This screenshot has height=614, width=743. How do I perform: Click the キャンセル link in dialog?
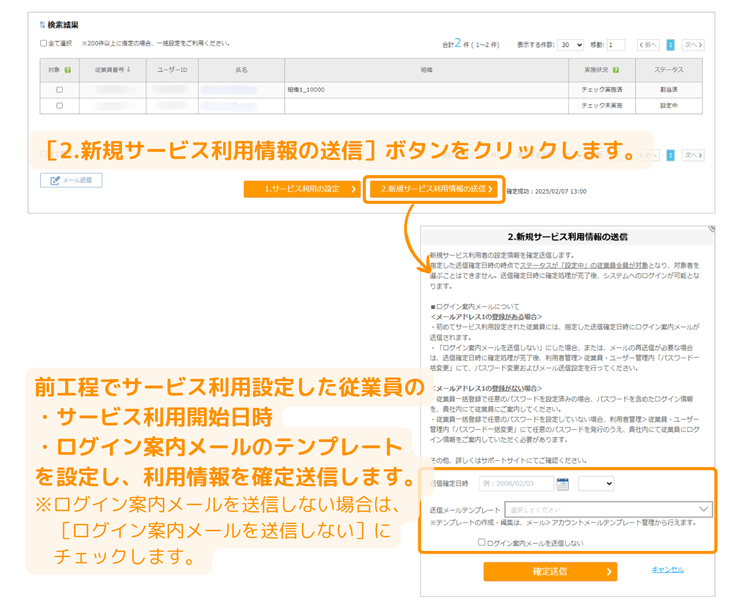[x=668, y=570]
